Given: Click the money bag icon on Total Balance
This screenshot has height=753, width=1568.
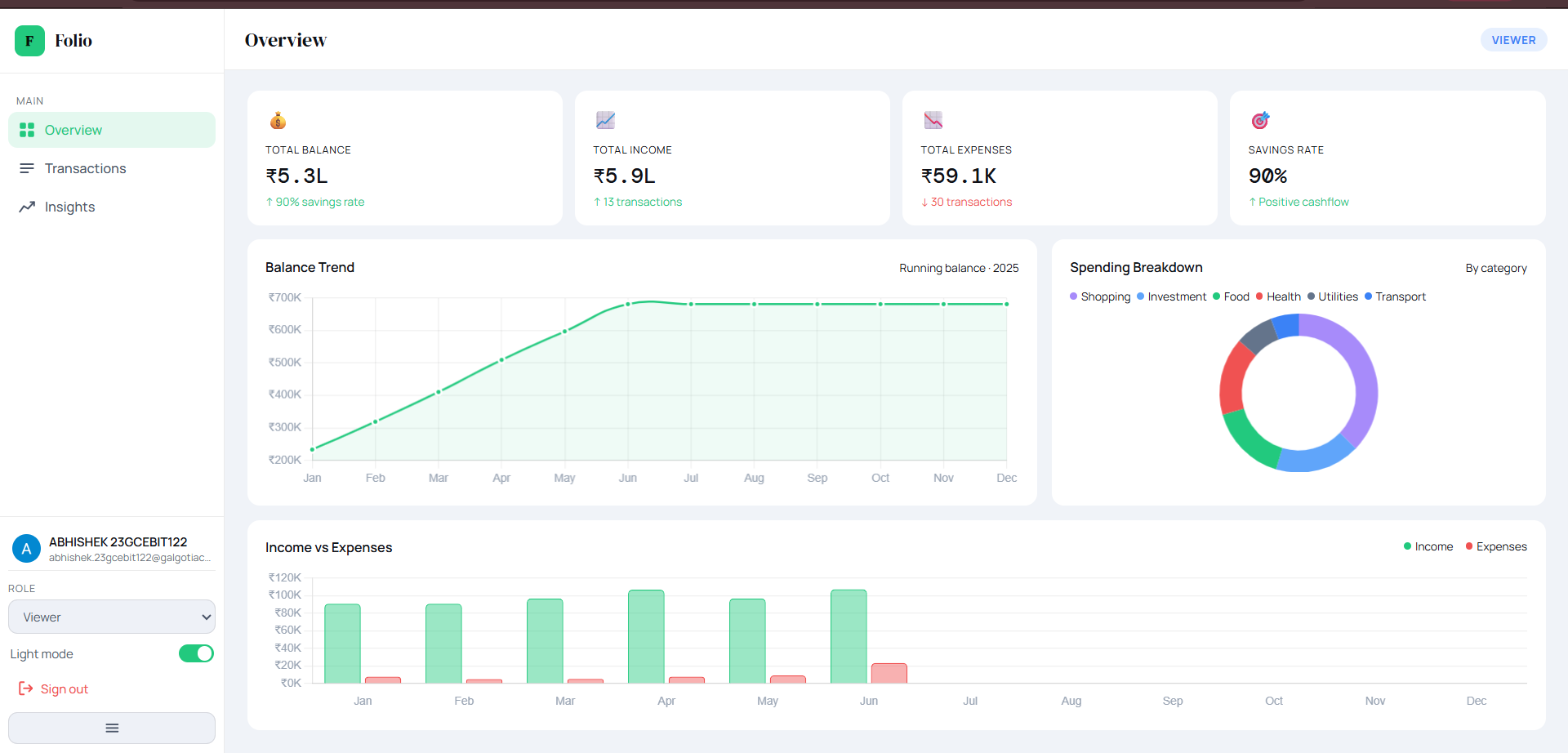Looking at the screenshot, I should click(278, 121).
